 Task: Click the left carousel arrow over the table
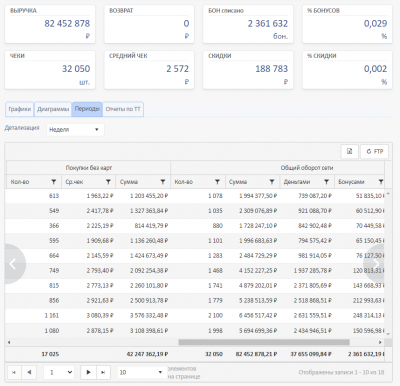click(13, 264)
